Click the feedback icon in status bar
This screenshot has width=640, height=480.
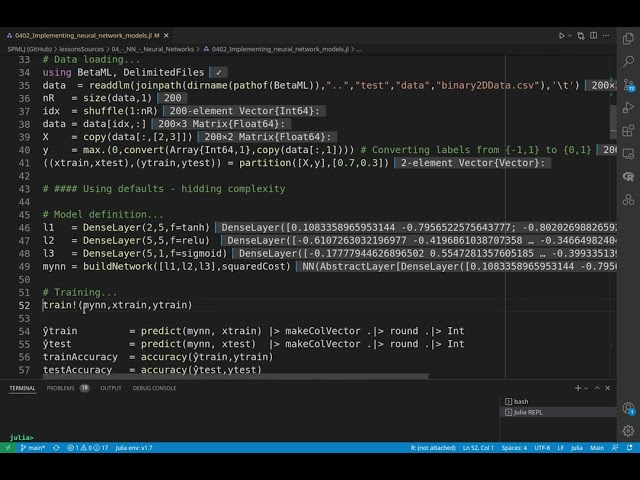pos(615,448)
